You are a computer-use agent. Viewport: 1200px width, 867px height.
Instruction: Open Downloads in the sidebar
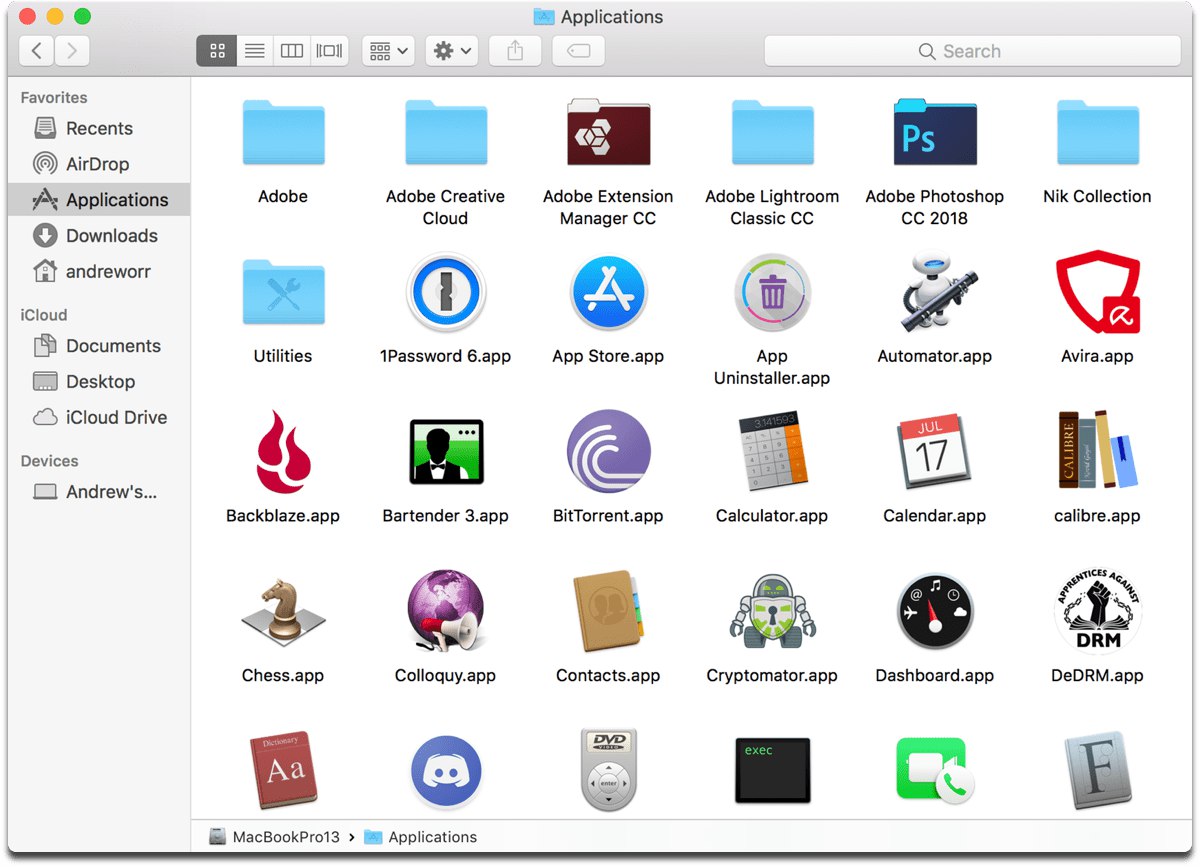99,236
